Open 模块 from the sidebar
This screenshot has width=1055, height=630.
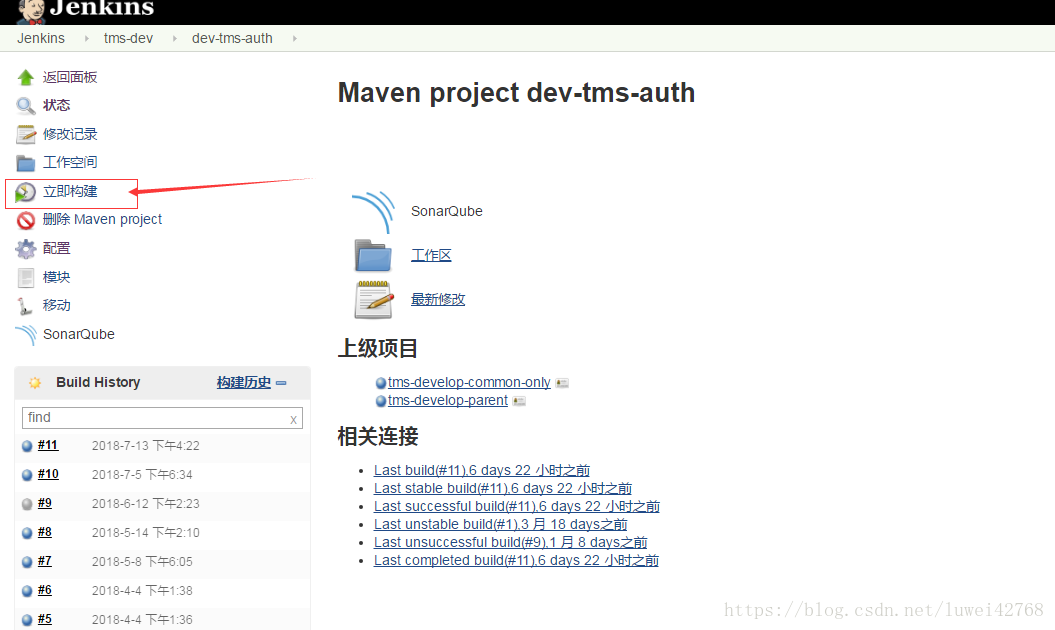coord(57,277)
